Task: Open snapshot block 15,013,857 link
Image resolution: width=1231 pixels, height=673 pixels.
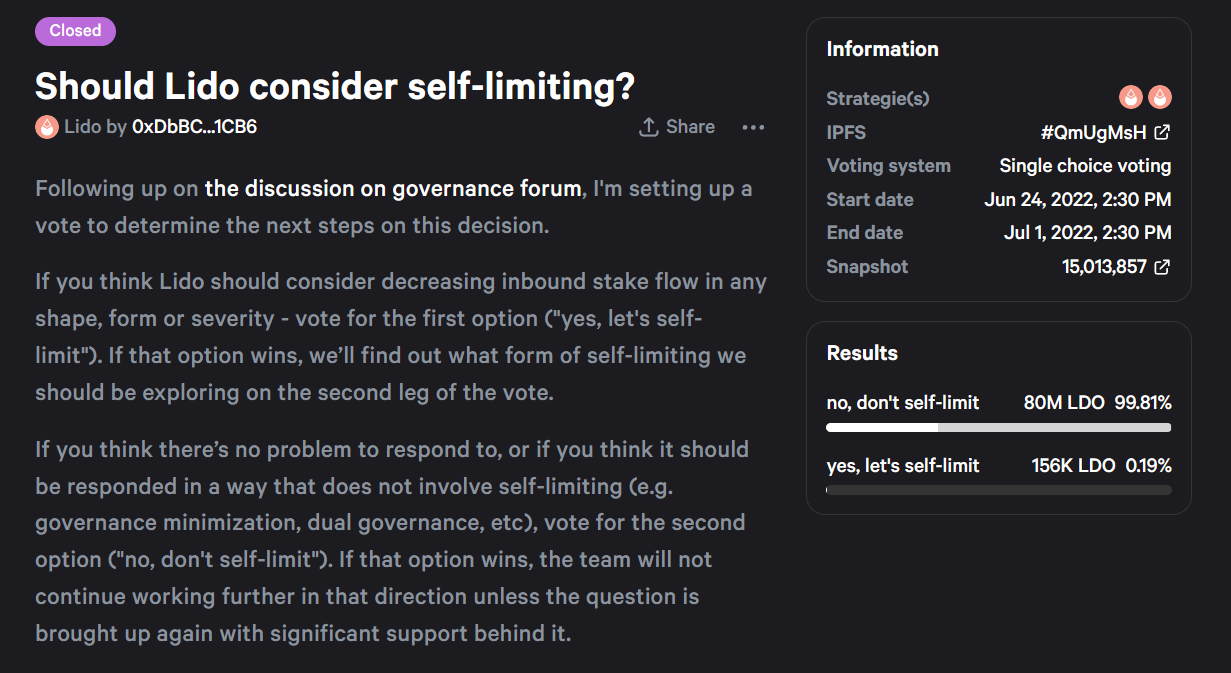Action: click(1104, 267)
